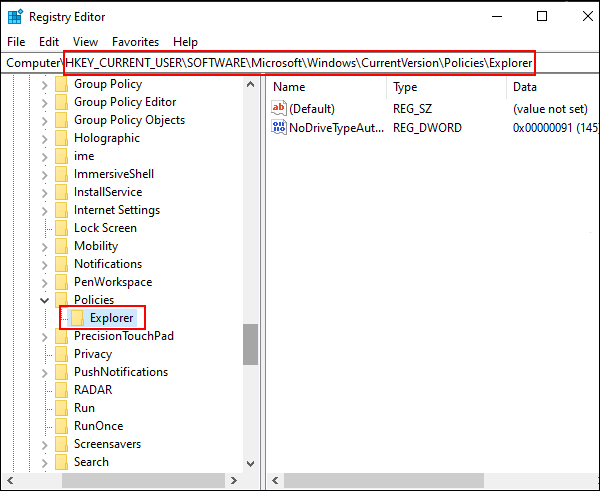The image size is (600, 491).
Task: Select the Run folder icon
Action: tap(61, 408)
